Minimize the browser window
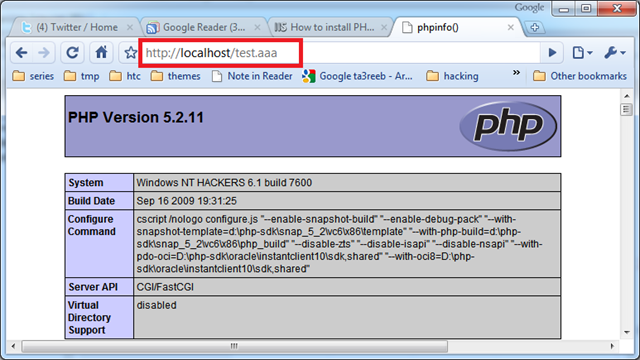Viewport: 640px width, 360px height. point(564,8)
